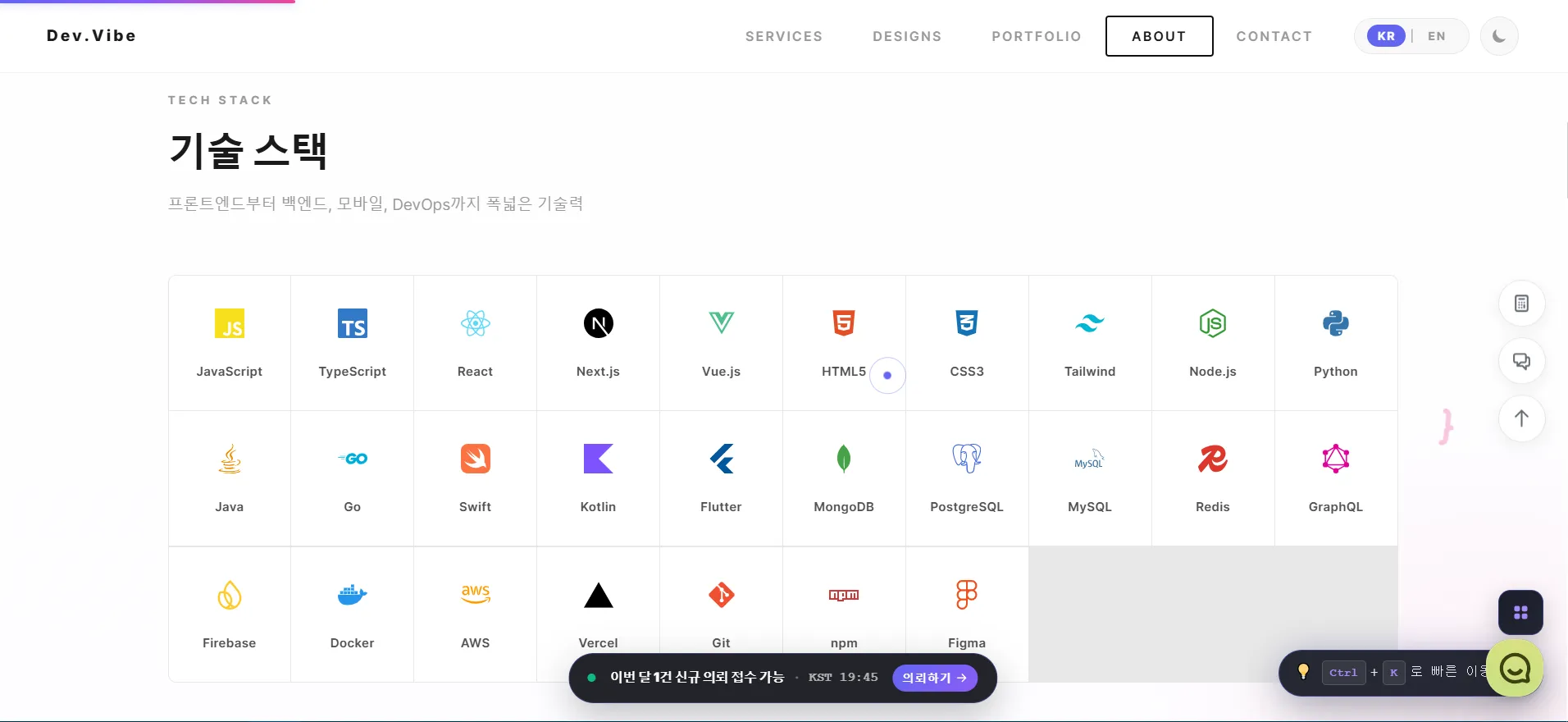Click the 'TECH STACK' label
Viewport: 1568px width, 722px height.
220,100
